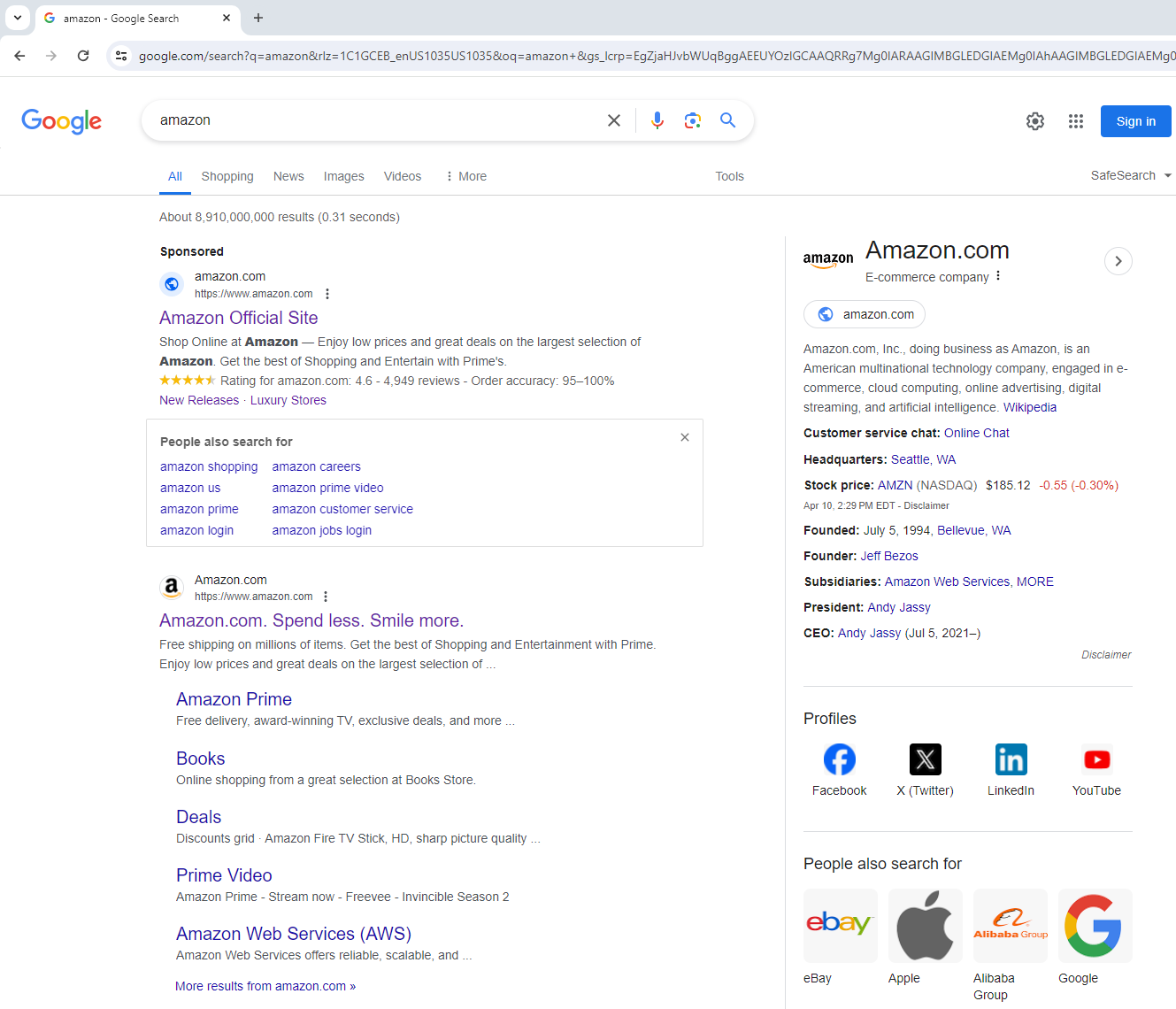Open the Wikipedia source link
This screenshot has height=1009, width=1176.
click(1030, 407)
